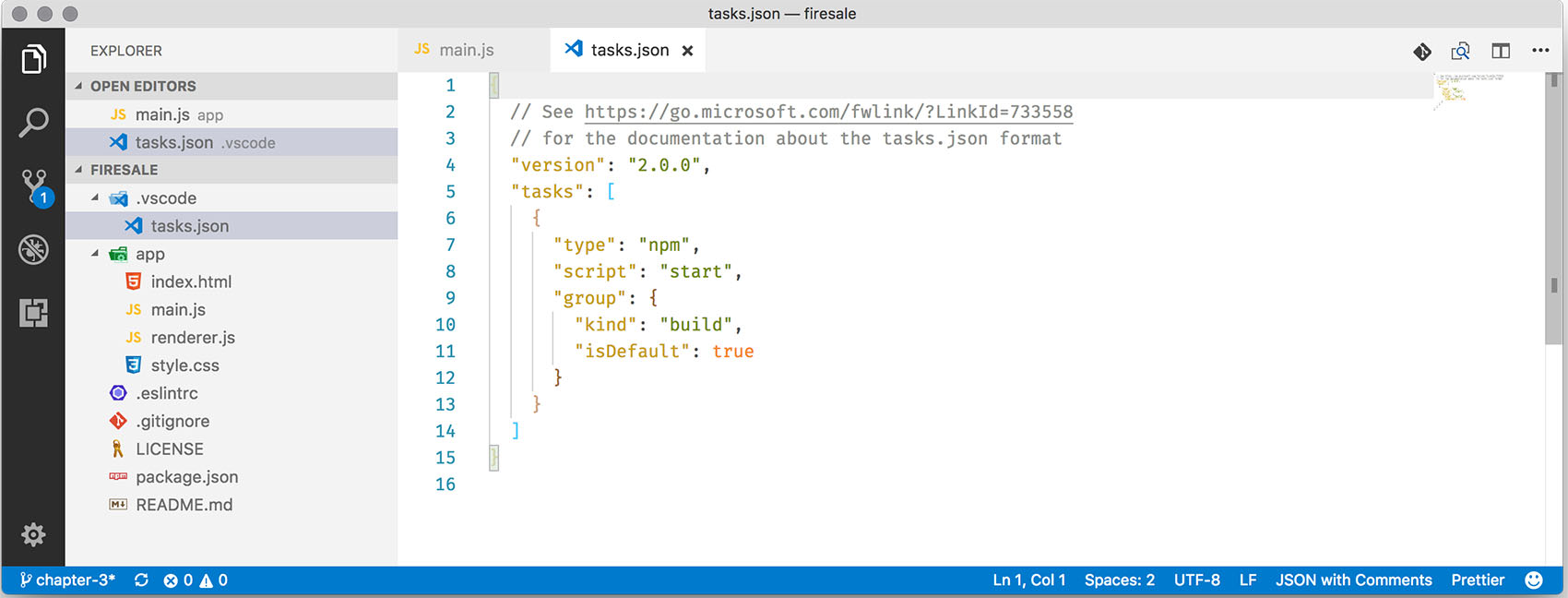The image size is (1568, 598).
Task: Open the Search view in activity bar
Action: (x=33, y=123)
